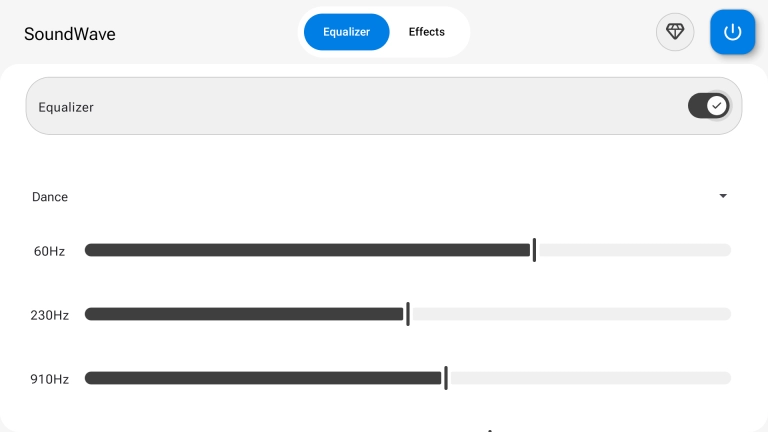Click the 230Hz slider handle

coord(408,314)
